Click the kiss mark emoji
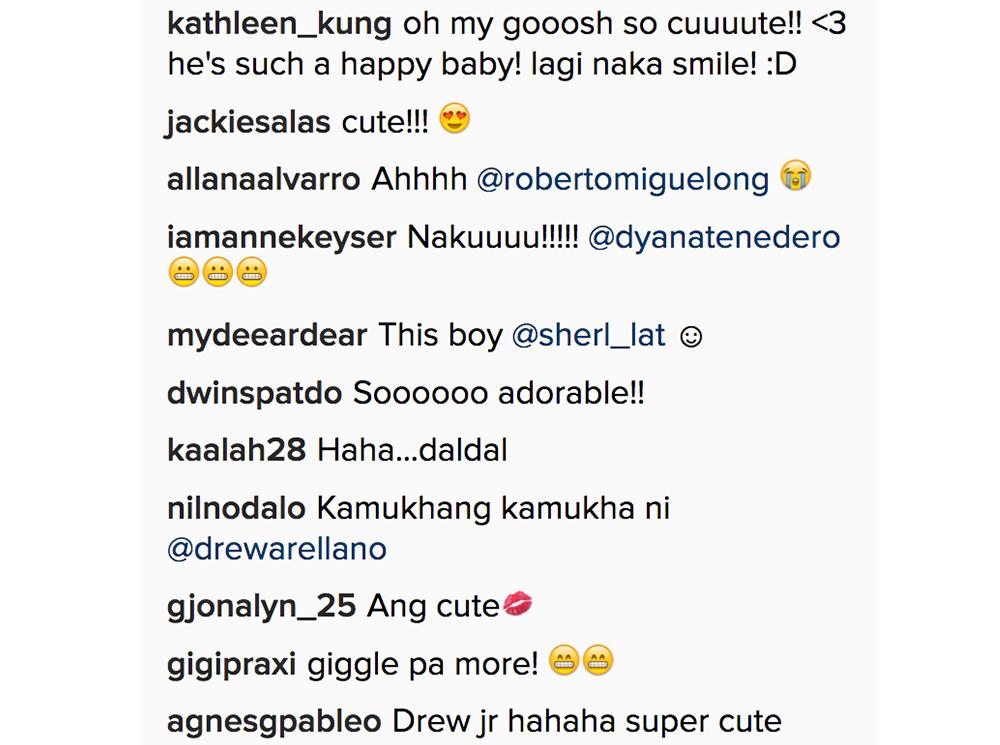This screenshot has width=1000, height=745. pos(517,604)
